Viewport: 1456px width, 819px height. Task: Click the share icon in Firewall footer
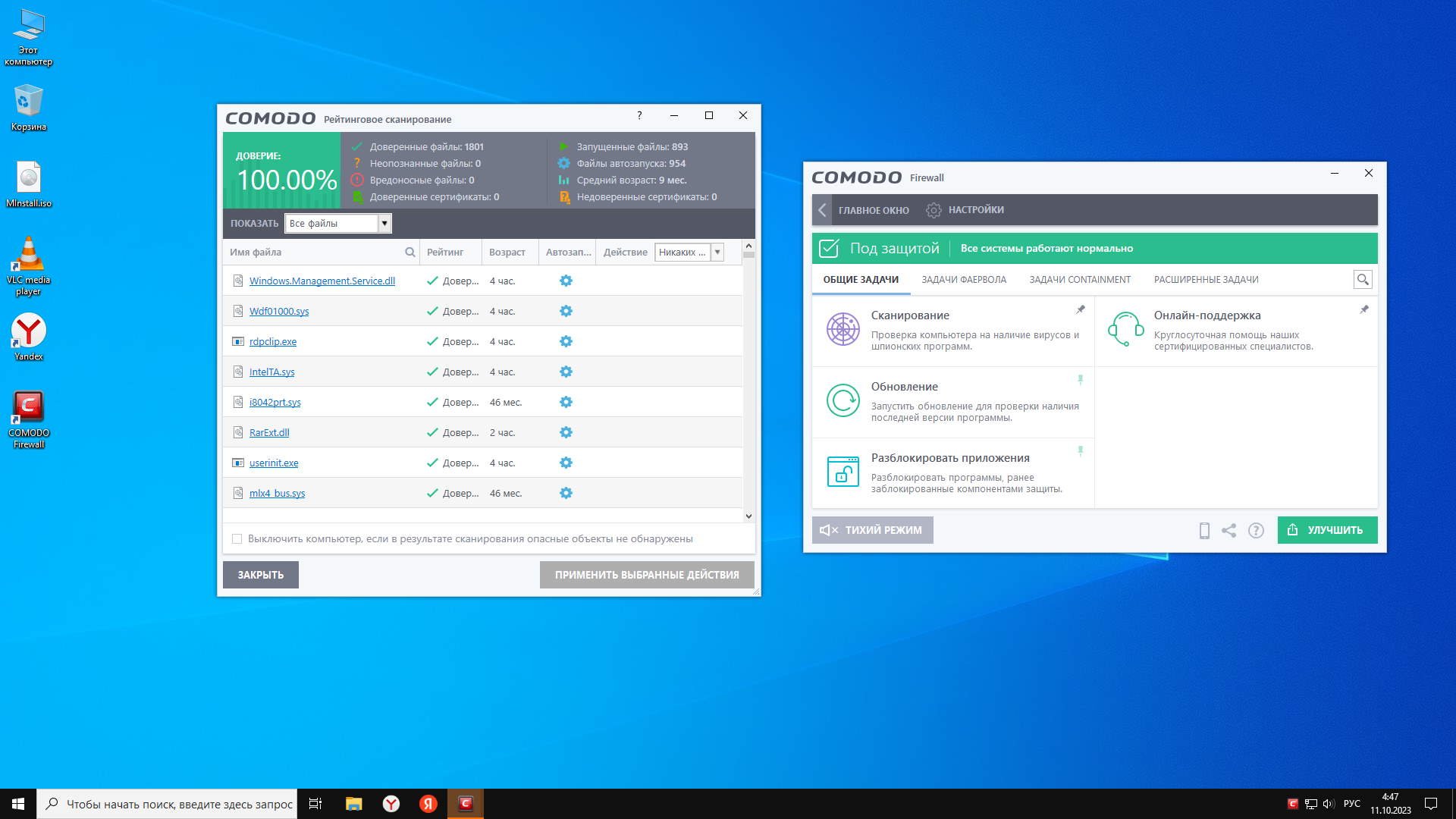1229,531
